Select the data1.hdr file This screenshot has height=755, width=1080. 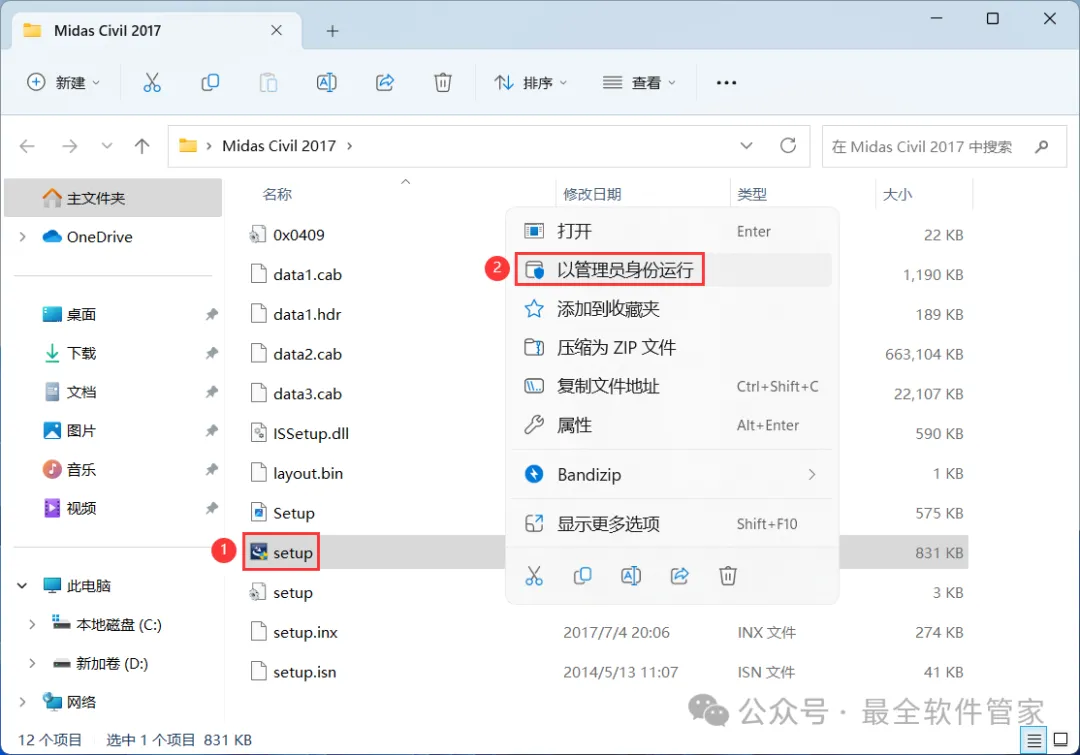(307, 315)
